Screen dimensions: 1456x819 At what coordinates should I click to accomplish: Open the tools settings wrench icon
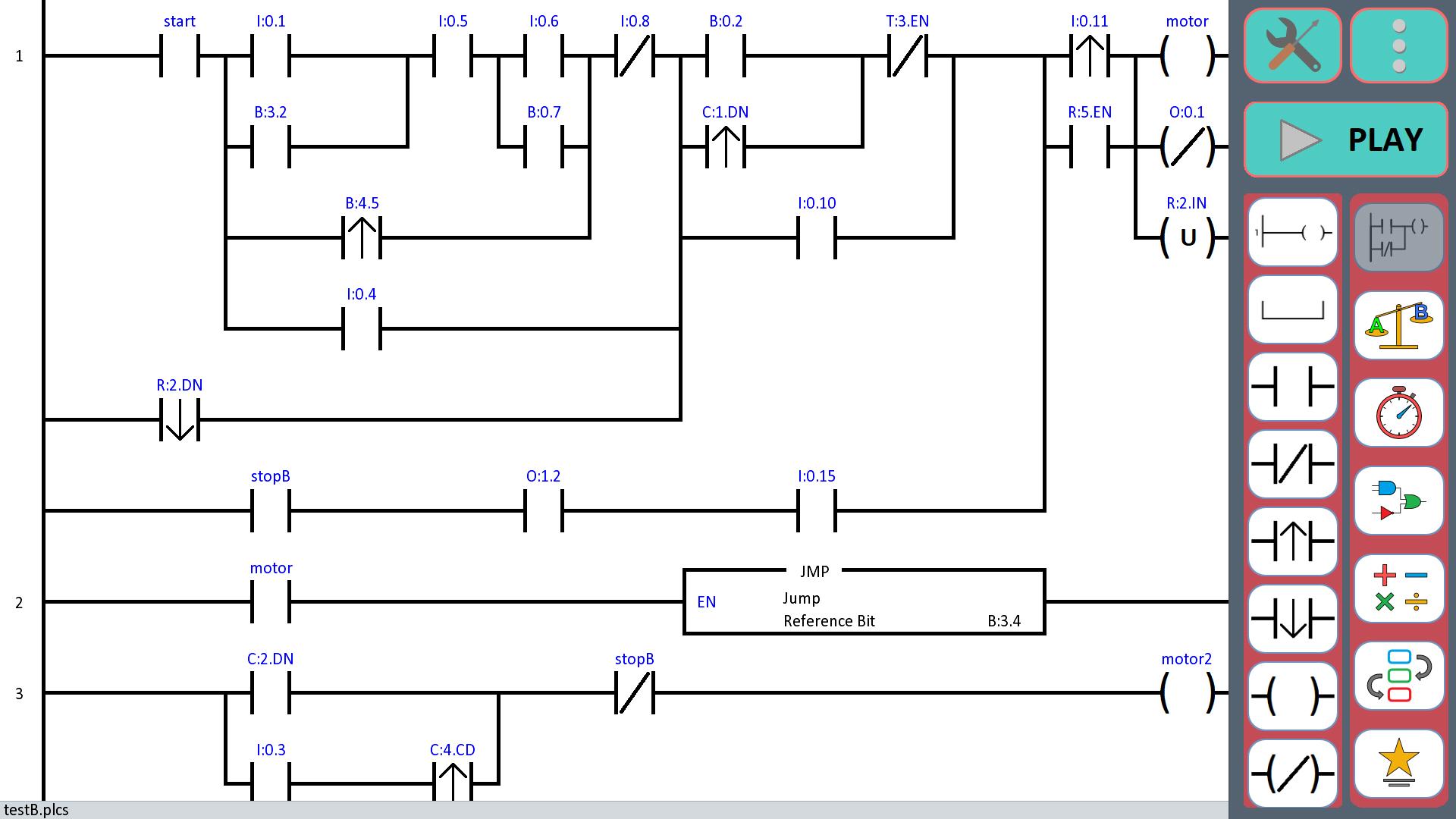(1292, 45)
